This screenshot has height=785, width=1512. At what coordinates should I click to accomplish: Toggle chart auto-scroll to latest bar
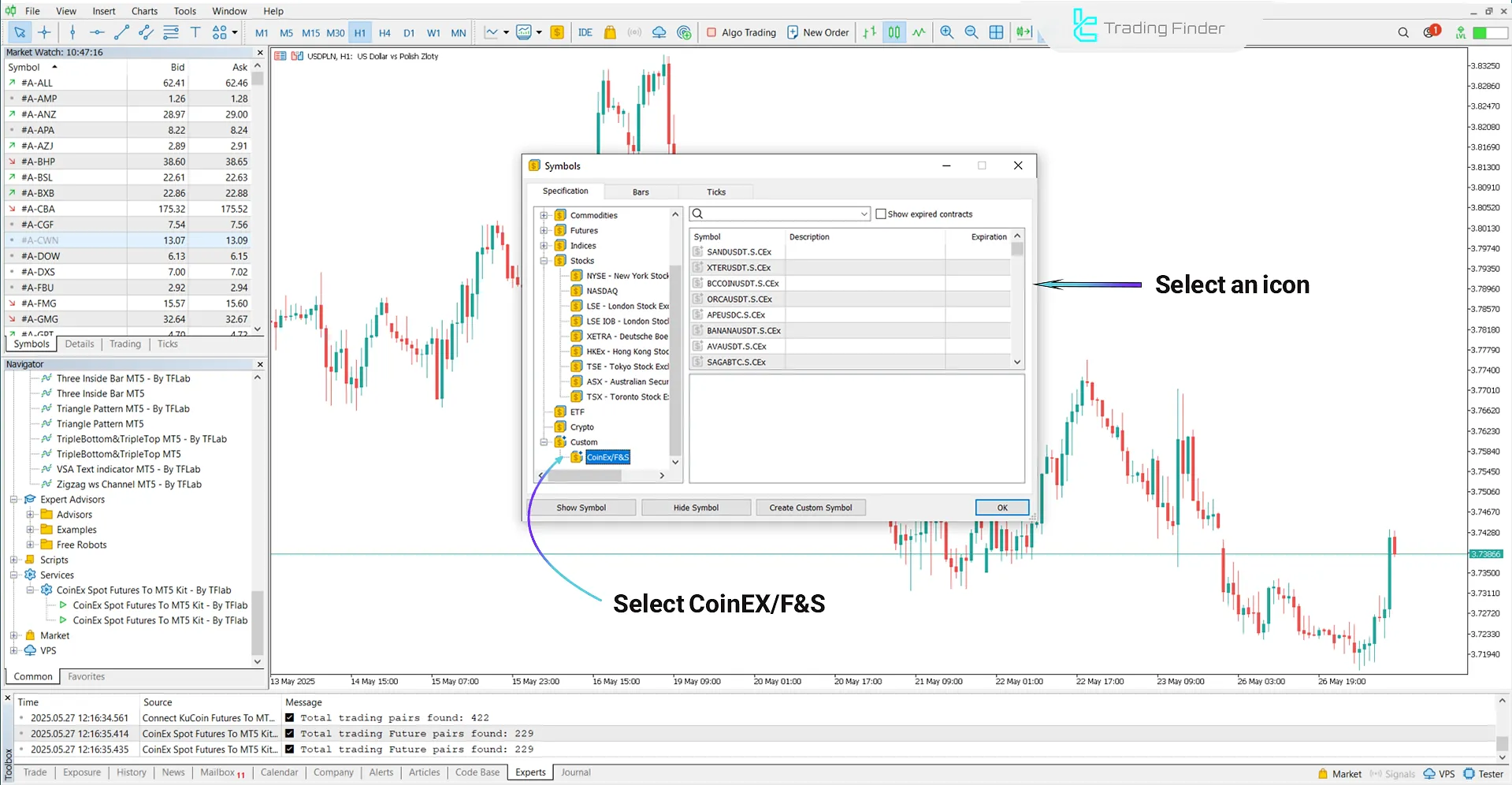click(x=1023, y=32)
